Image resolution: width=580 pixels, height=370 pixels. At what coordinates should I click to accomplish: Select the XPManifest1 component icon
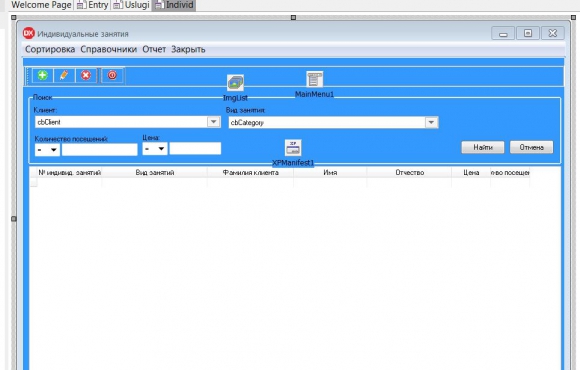pos(293,148)
